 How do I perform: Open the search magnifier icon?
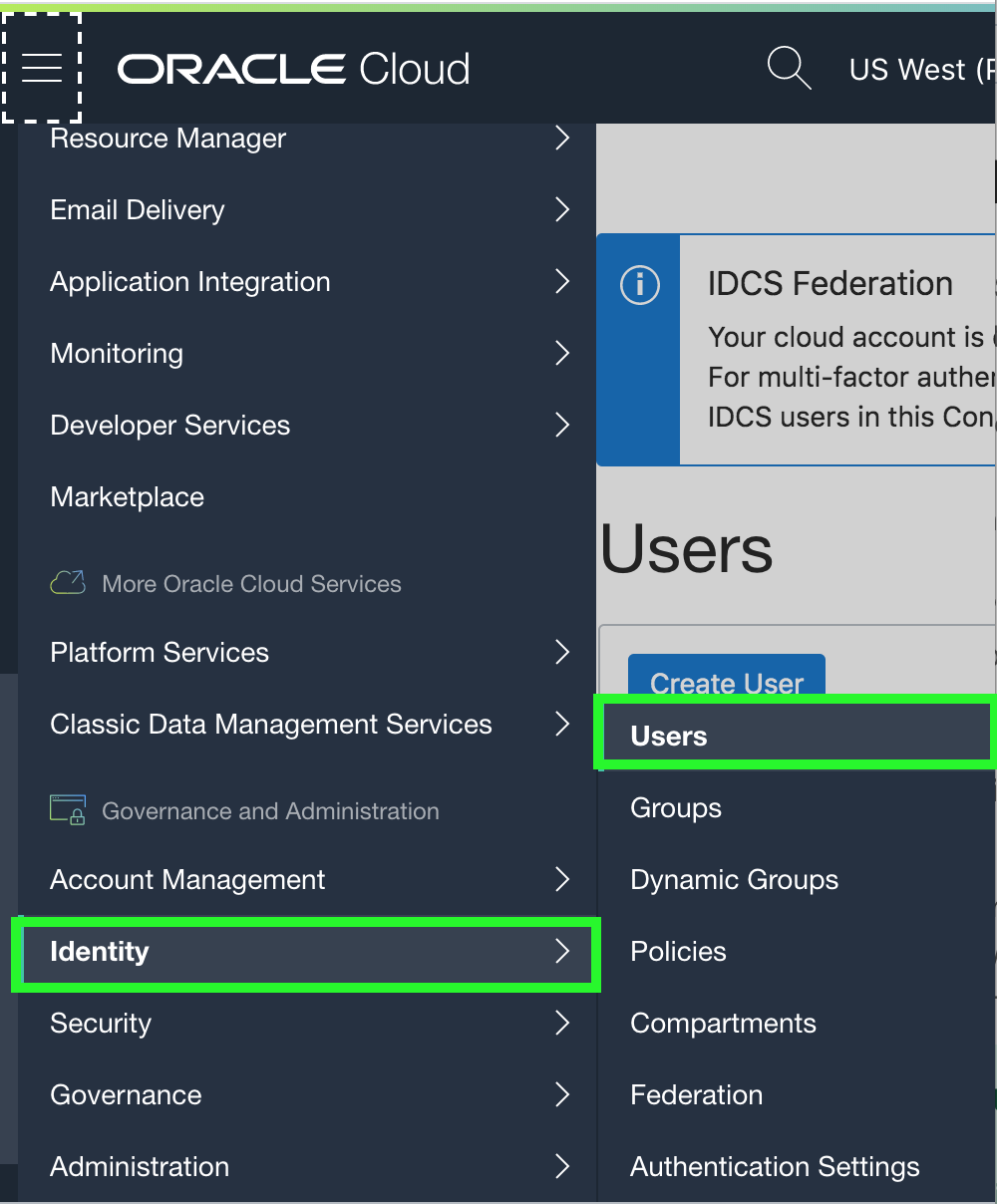788,68
